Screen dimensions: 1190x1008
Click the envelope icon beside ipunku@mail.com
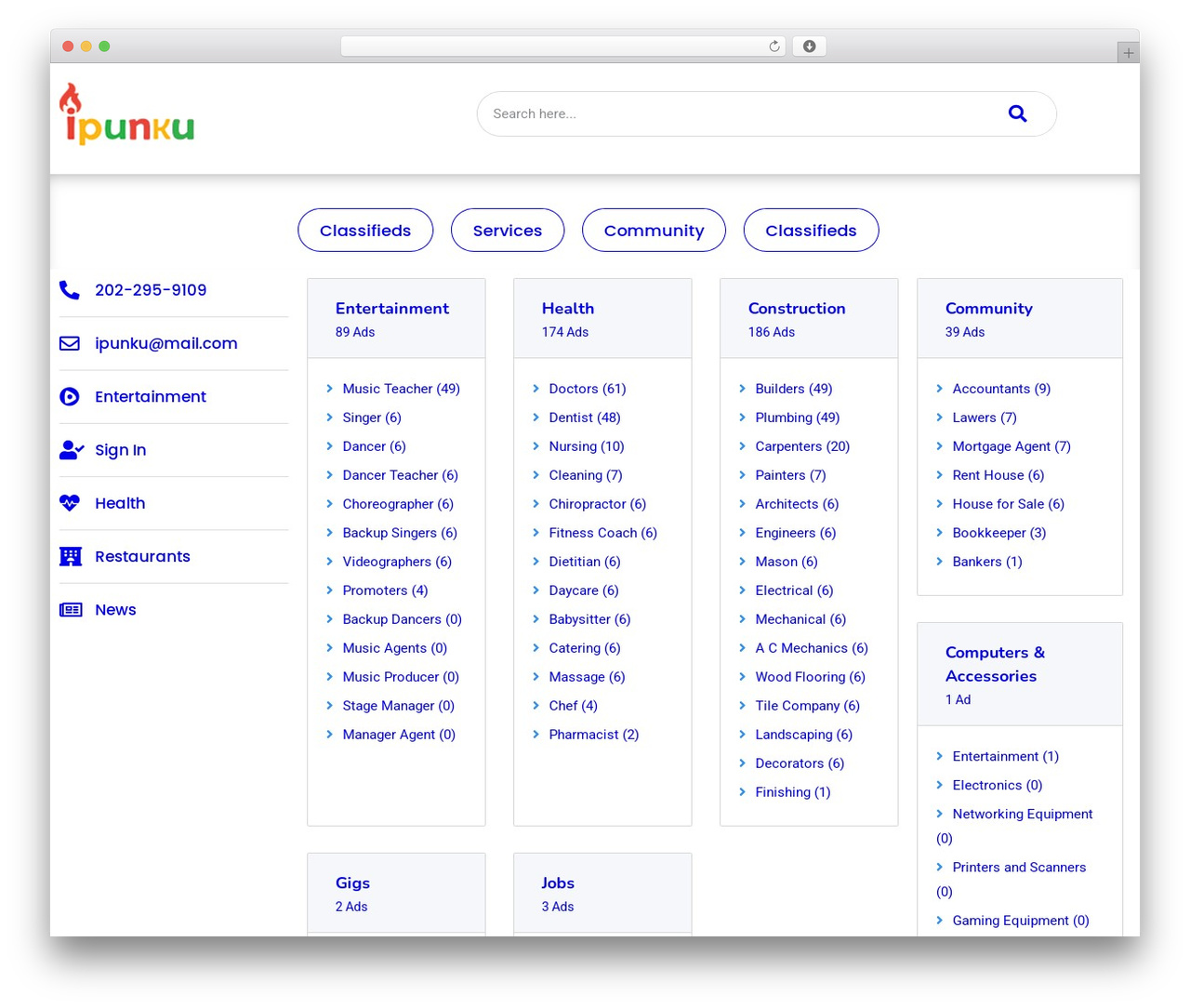(x=70, y=343)
